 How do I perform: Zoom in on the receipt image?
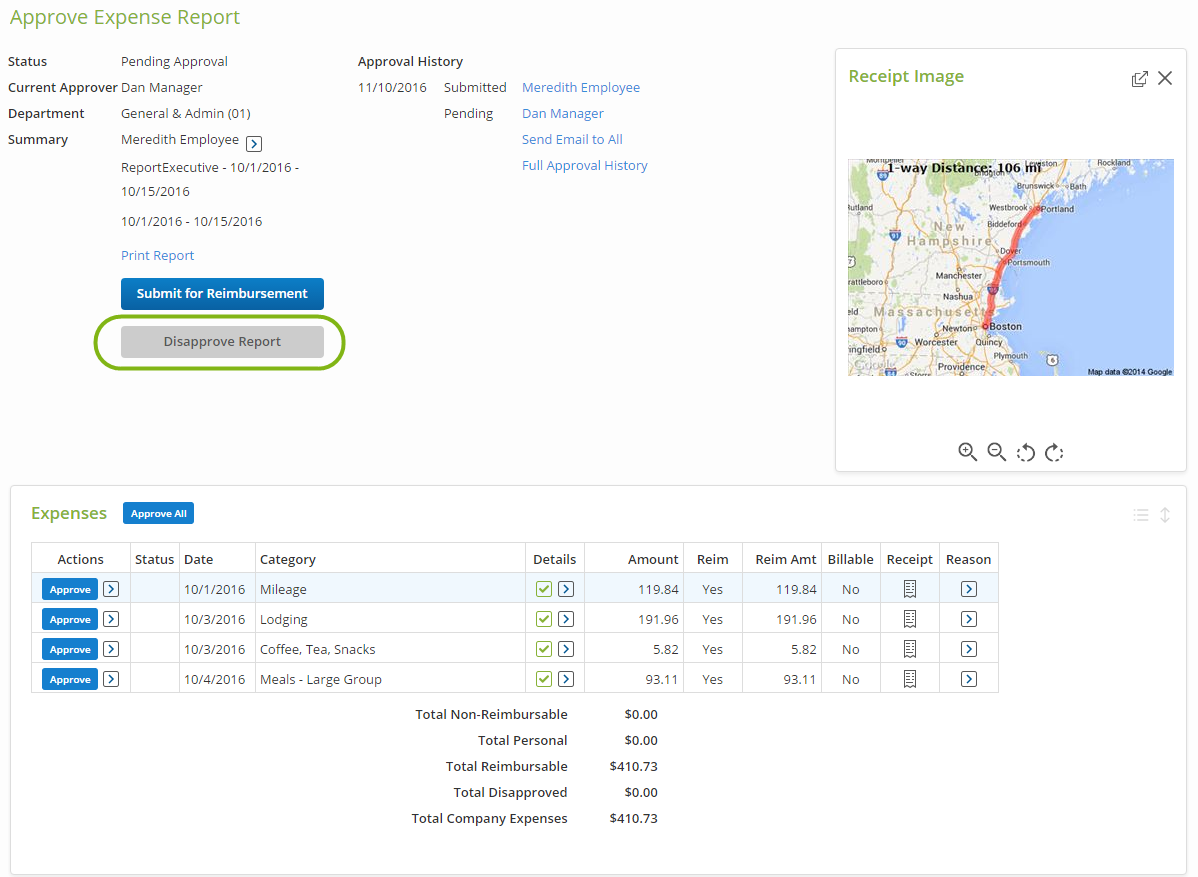click(967, 451)
